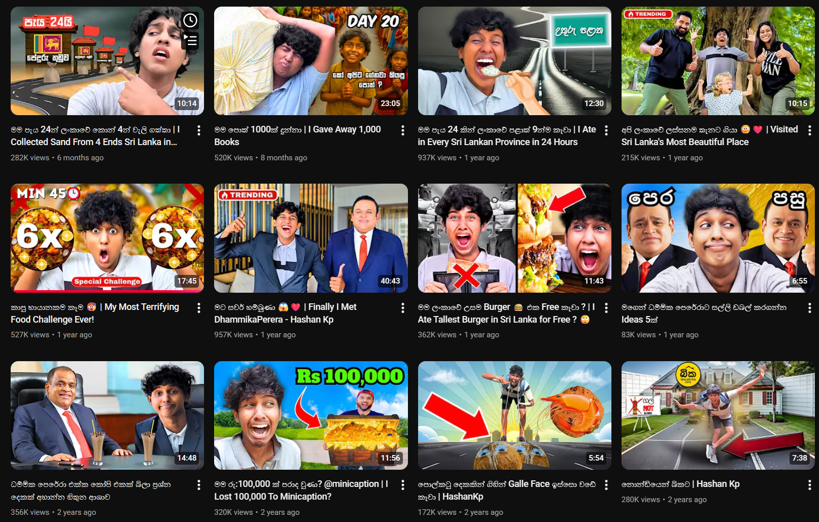Viewport: 819px width, 522px height.
Task: Open more actions for Most Beautiful Place video
Action: click(x=809, y=131)
